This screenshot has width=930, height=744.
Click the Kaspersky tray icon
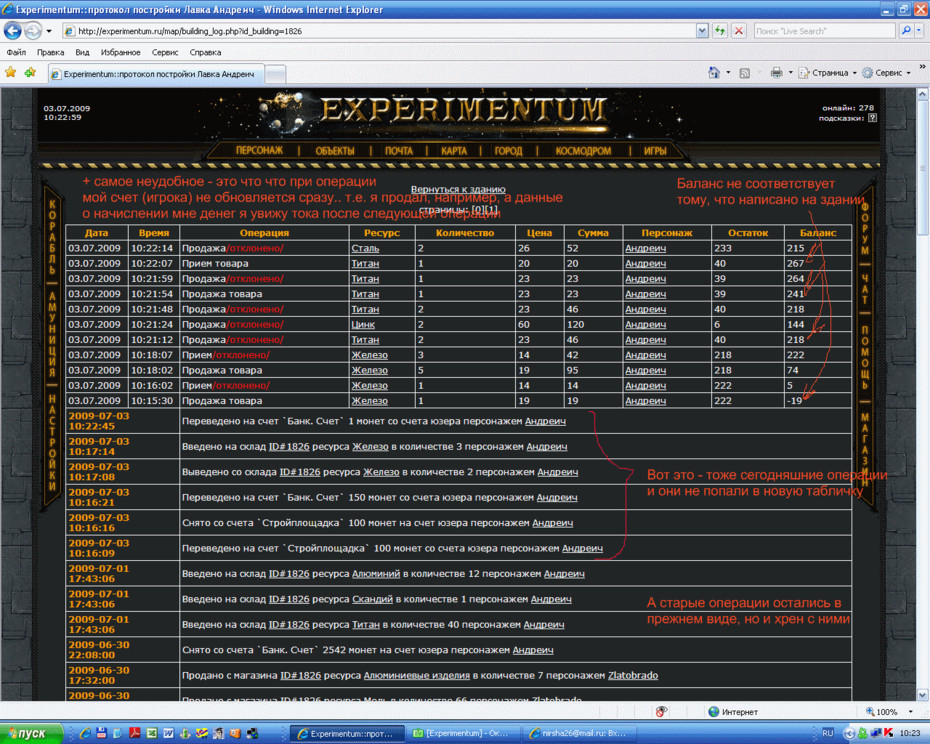(888, 733)
